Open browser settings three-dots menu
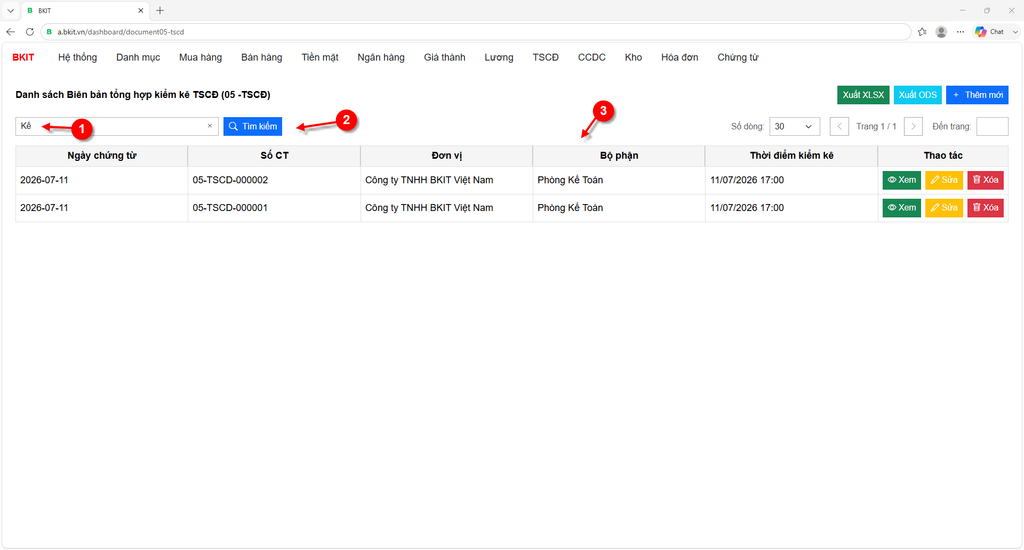The image size is (1024, 550). tap(960, 31)
